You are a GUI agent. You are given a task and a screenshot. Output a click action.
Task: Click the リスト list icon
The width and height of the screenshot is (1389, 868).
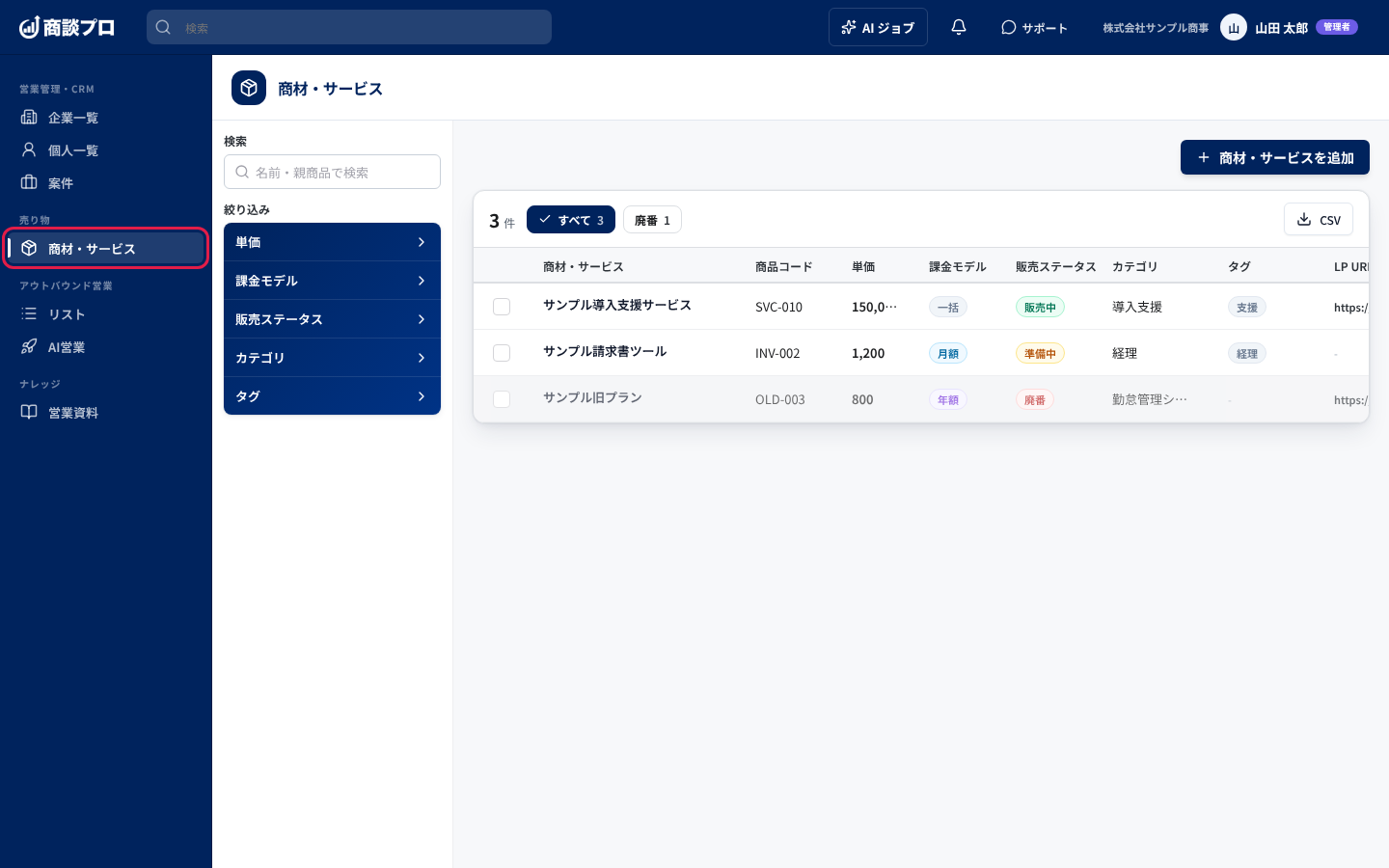(x=29, y=313)
